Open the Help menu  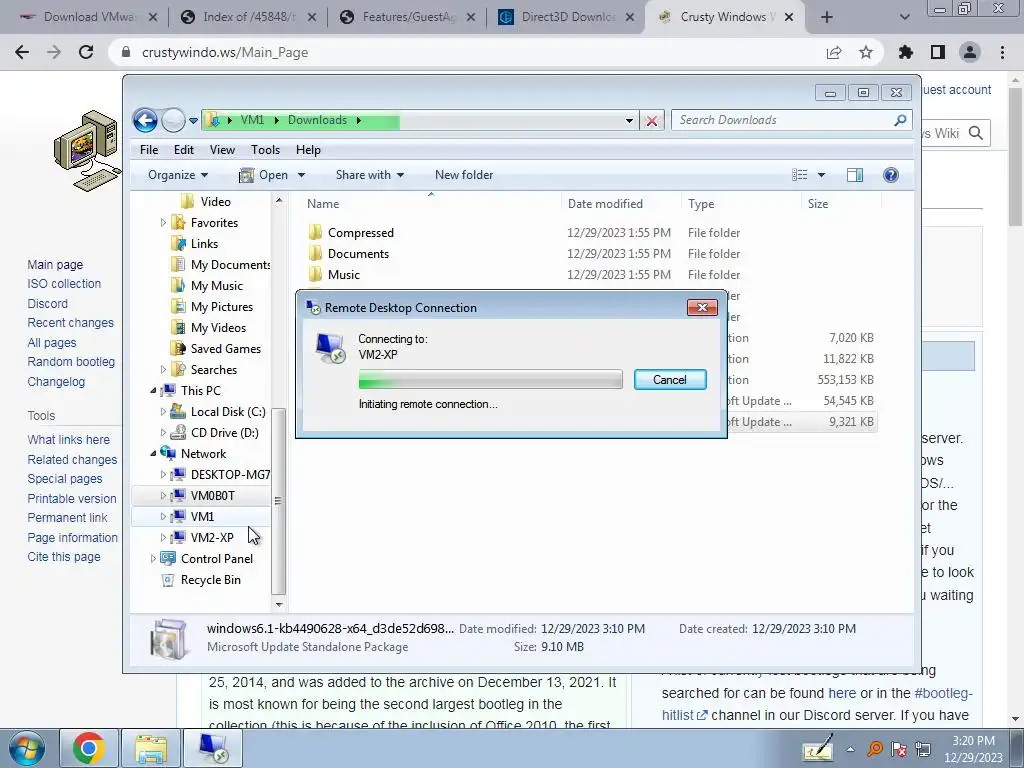[308, 150]
